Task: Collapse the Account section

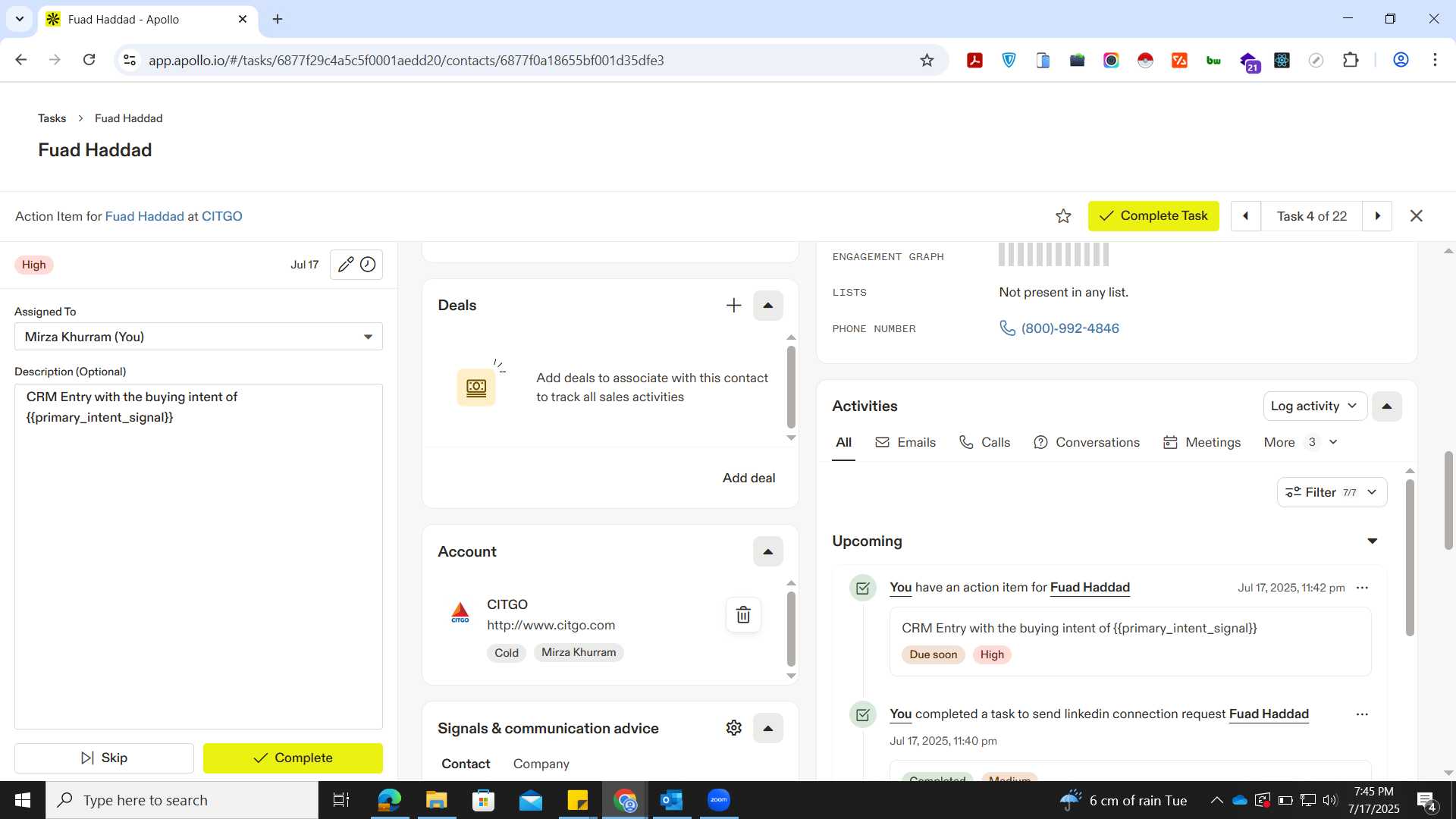Action: [x=767, y=551]
